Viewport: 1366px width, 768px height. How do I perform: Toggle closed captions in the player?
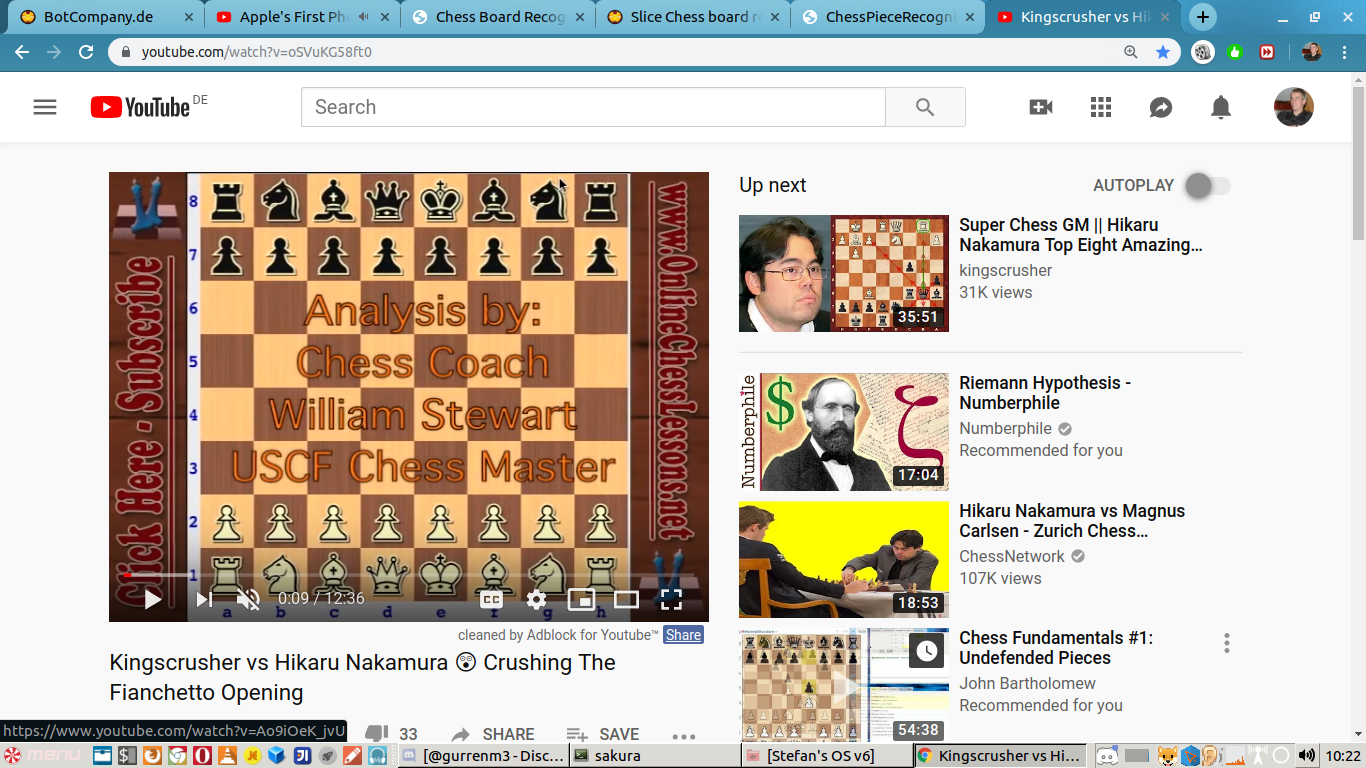pyautogui.click(x=491, y=599)
